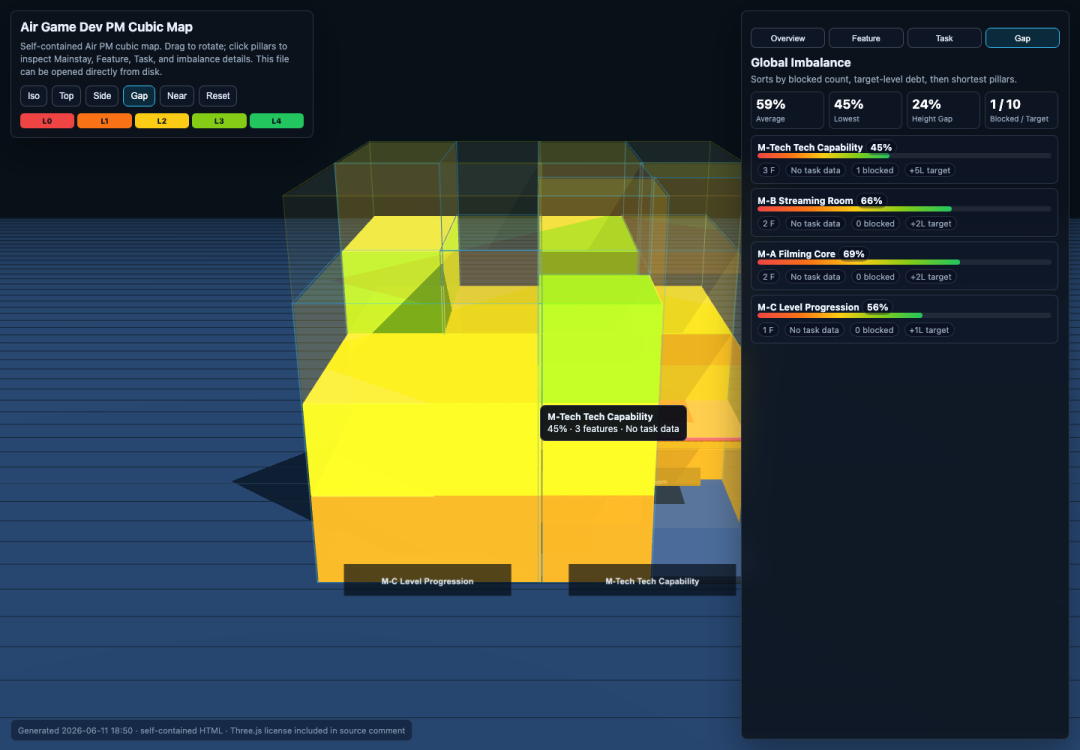Select the M-B Streaming Room card
Screen dimensions: 1080x750
(x=904, y=212)
